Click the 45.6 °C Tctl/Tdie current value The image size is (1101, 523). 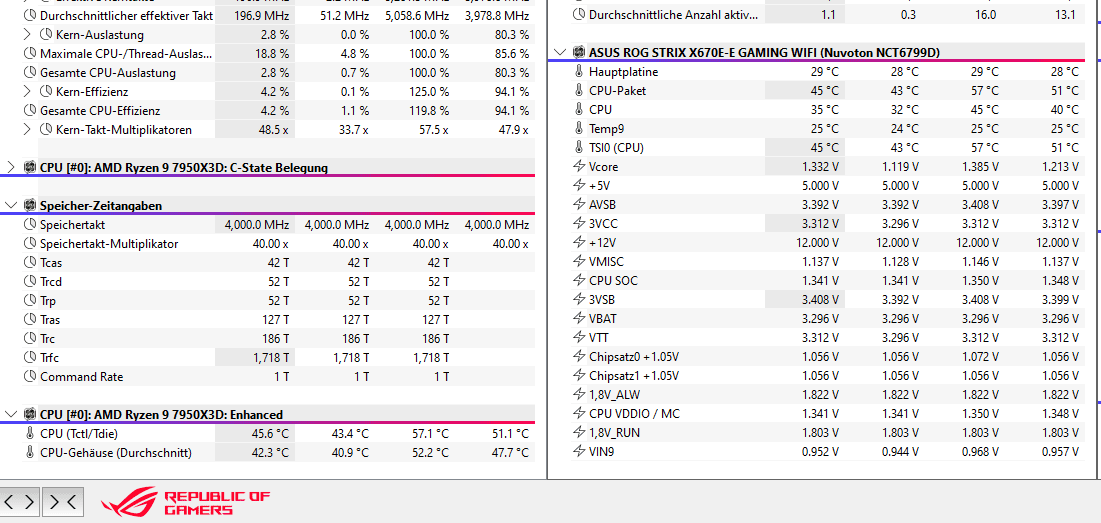[x=270, y=434]
